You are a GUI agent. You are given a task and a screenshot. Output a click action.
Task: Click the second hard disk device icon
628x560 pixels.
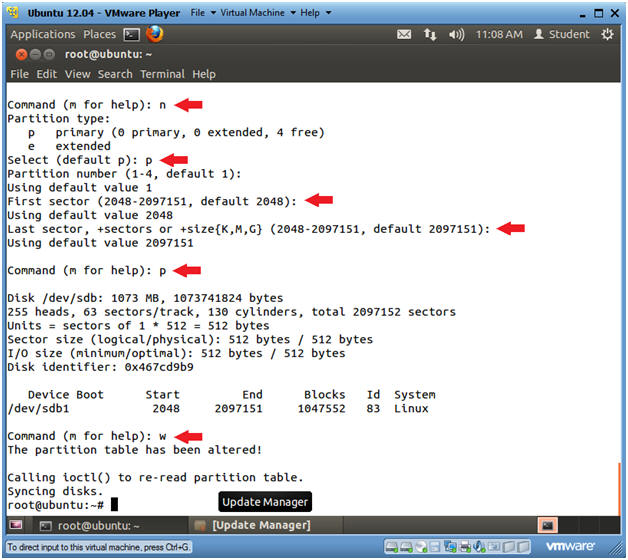tap(406, 547)
